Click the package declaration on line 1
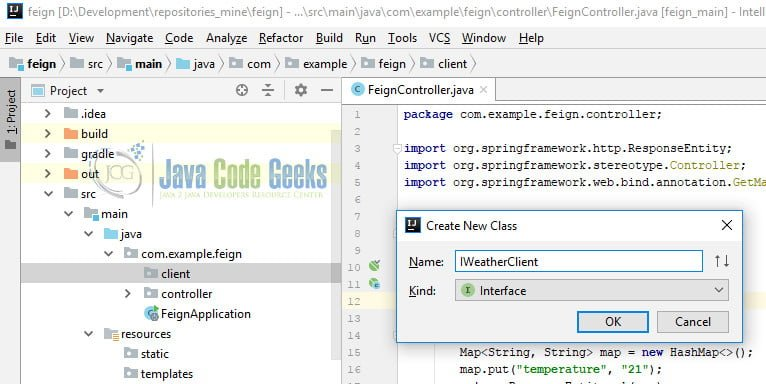 coord(532,114)
